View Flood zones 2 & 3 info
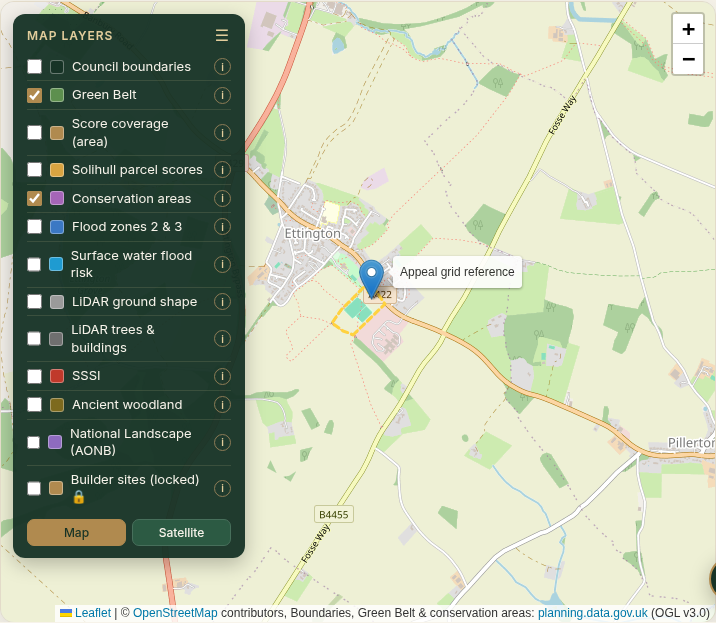The image size is (716, 623). (x=222, y=227)
